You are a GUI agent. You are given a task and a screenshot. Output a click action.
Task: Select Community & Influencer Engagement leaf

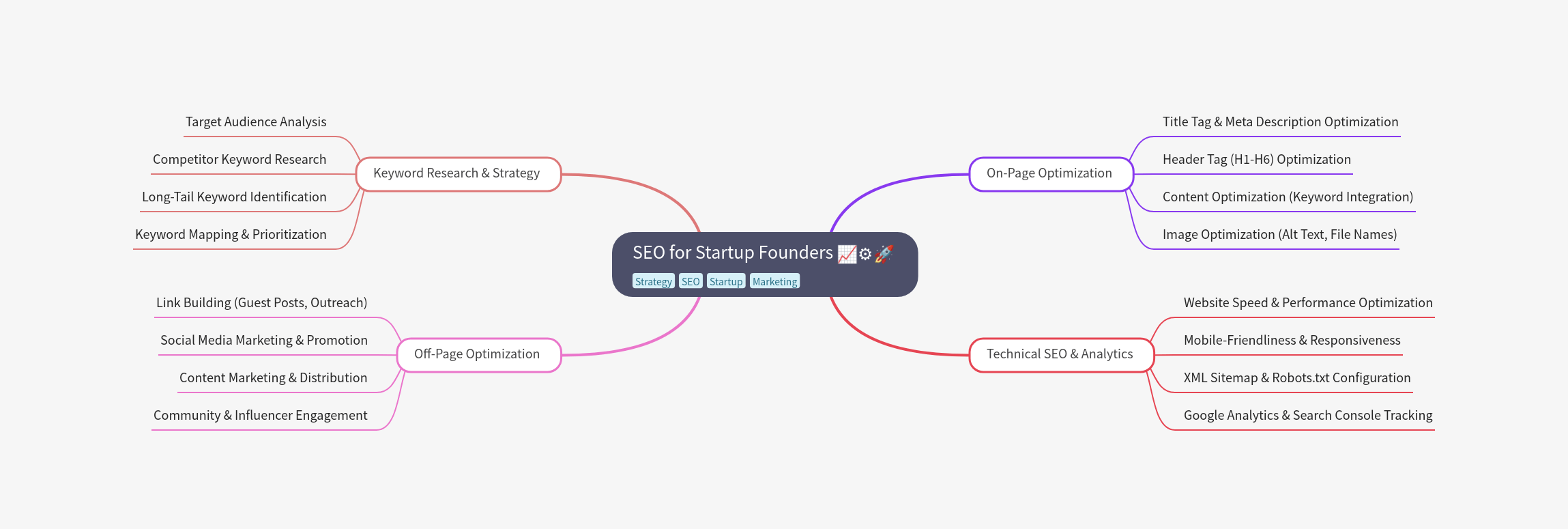[x=260, y=416]
